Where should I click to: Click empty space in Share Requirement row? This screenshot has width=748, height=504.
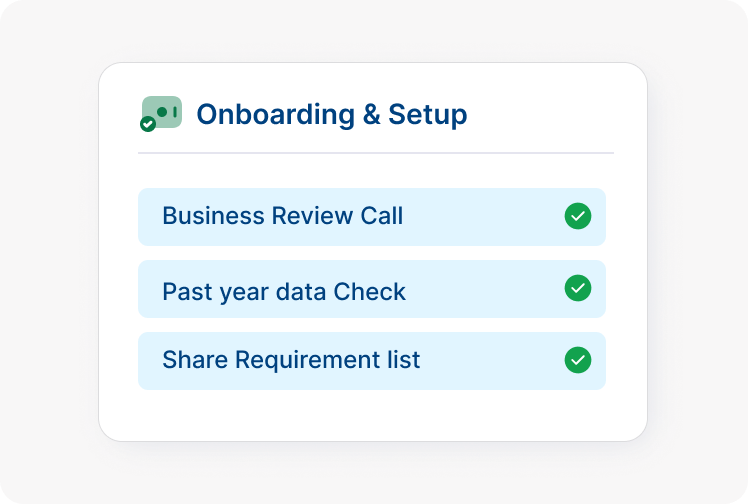pos(490,361)
